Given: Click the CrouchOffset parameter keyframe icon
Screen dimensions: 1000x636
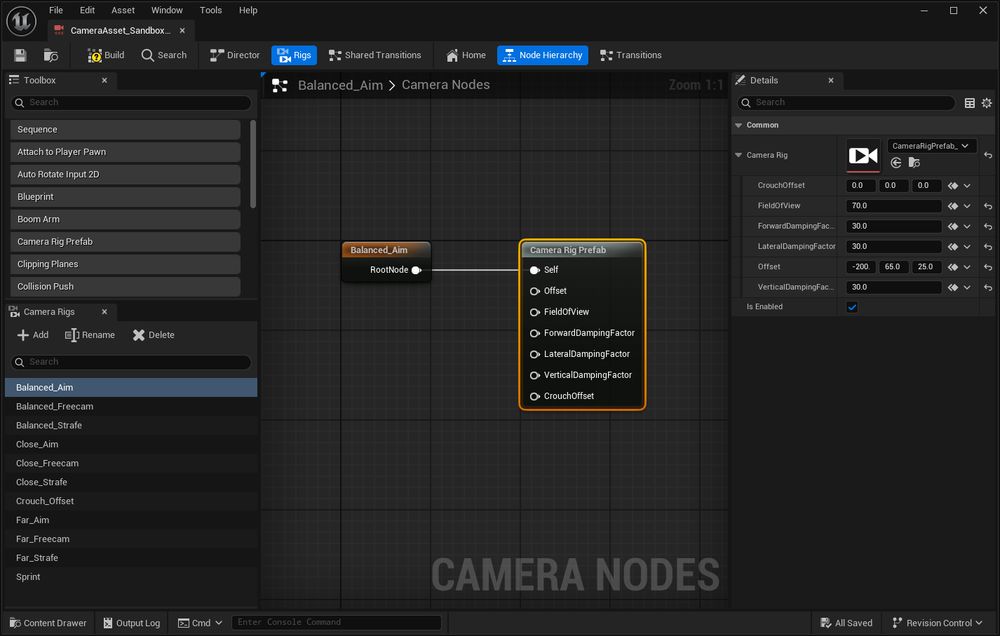Looking at the screenshot, I should [953, 186].
